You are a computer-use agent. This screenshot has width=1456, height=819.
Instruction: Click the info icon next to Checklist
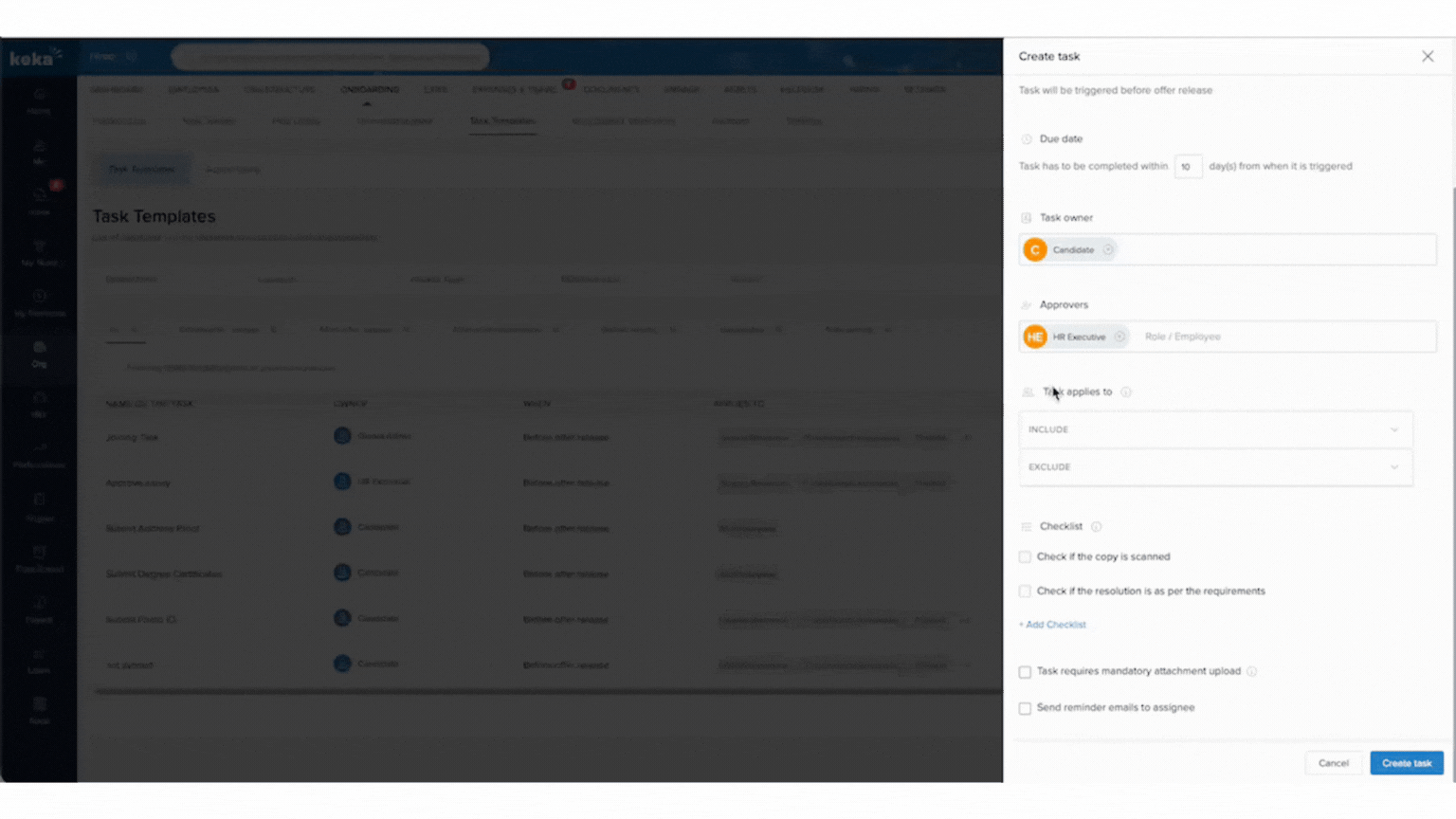pos(1096,527)
